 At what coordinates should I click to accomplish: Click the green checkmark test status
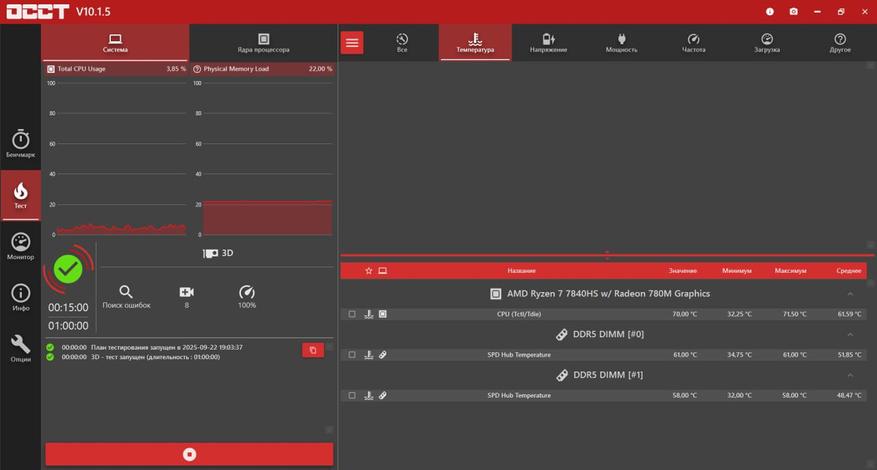68,269
